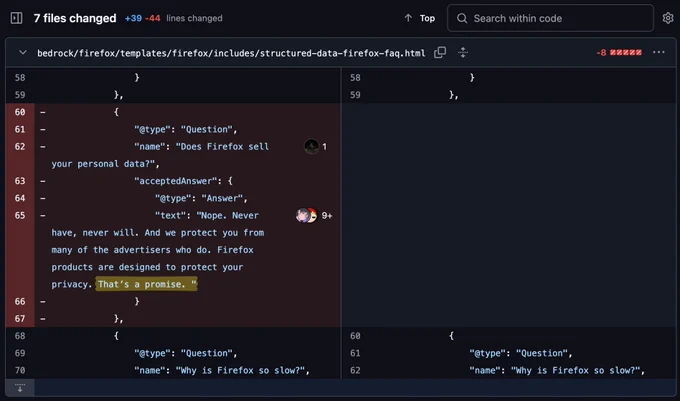
Task: Toggle the file tree sidebar panel icon
Action: pyautogui.click(x=16, y=18)
